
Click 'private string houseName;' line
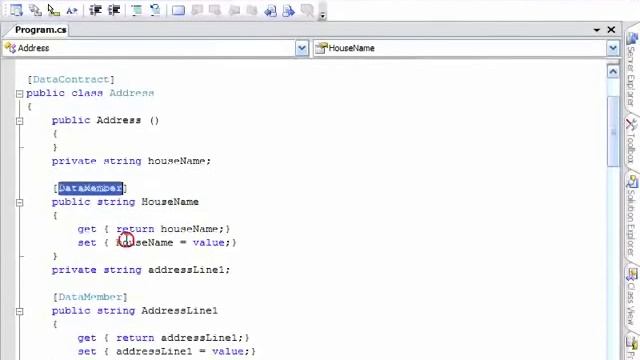pyautogui.click(x=131, y=161)
